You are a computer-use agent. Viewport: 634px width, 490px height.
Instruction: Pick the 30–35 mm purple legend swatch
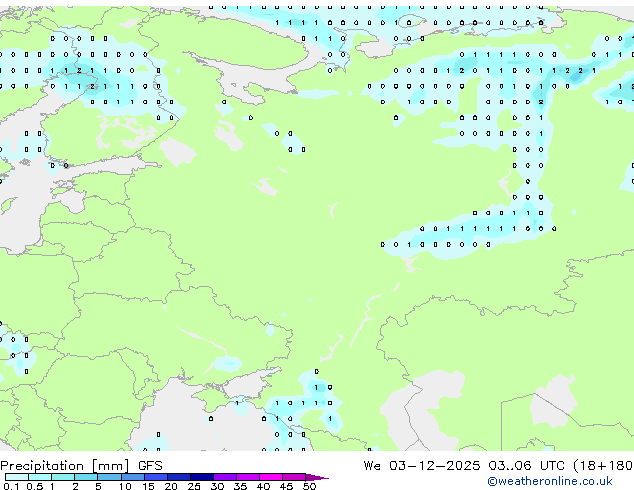[x=225, y=477]
